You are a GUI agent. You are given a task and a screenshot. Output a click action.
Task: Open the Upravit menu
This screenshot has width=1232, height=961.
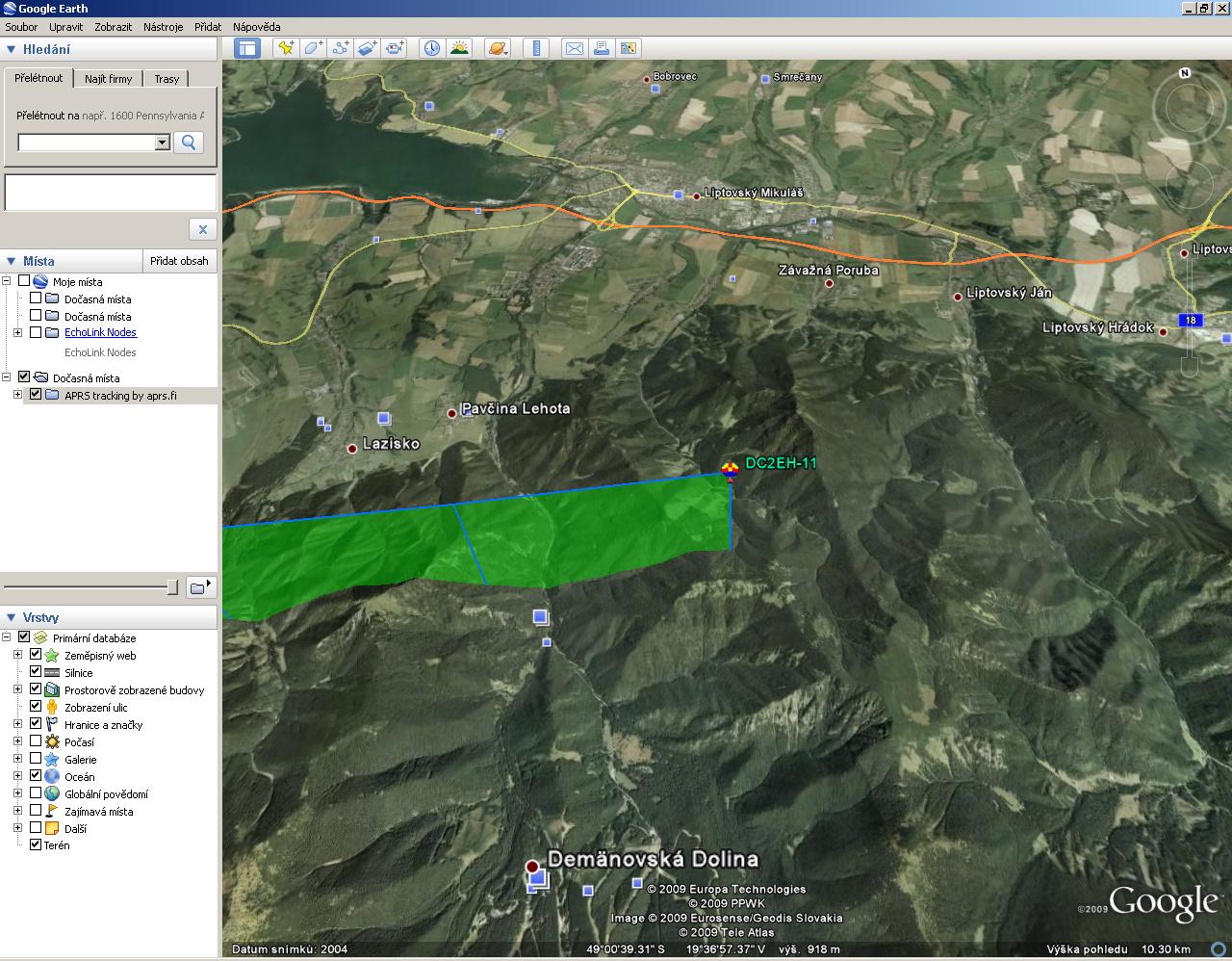[66, 27]
